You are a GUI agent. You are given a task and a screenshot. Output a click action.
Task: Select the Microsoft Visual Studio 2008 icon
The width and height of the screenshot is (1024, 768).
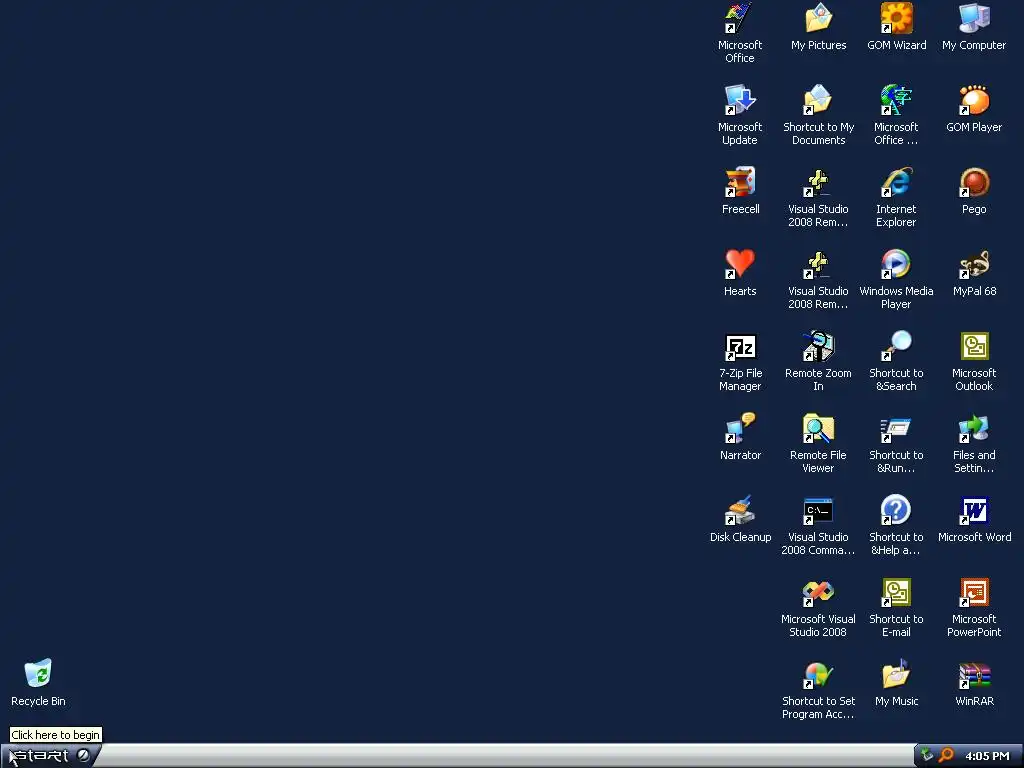[818, 592]
